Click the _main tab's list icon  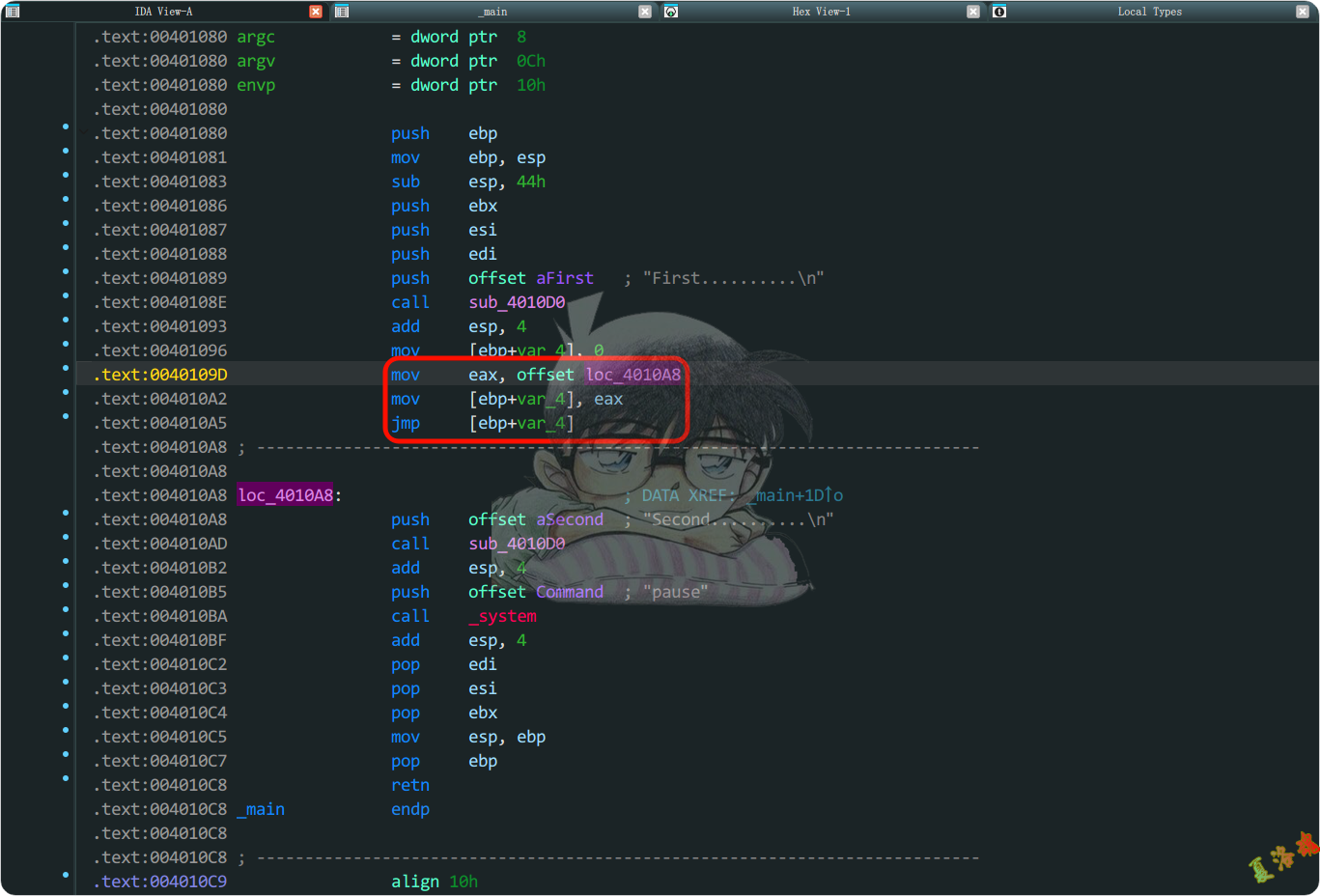pos(342,12)
